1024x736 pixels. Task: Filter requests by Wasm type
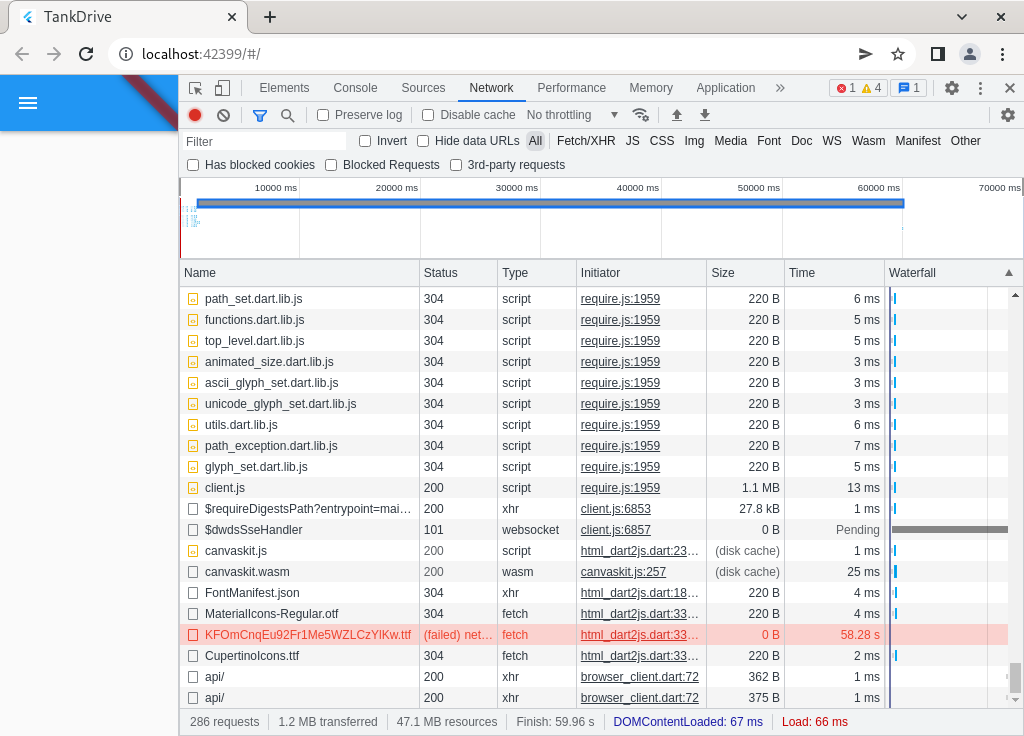(x=869, y=141)
